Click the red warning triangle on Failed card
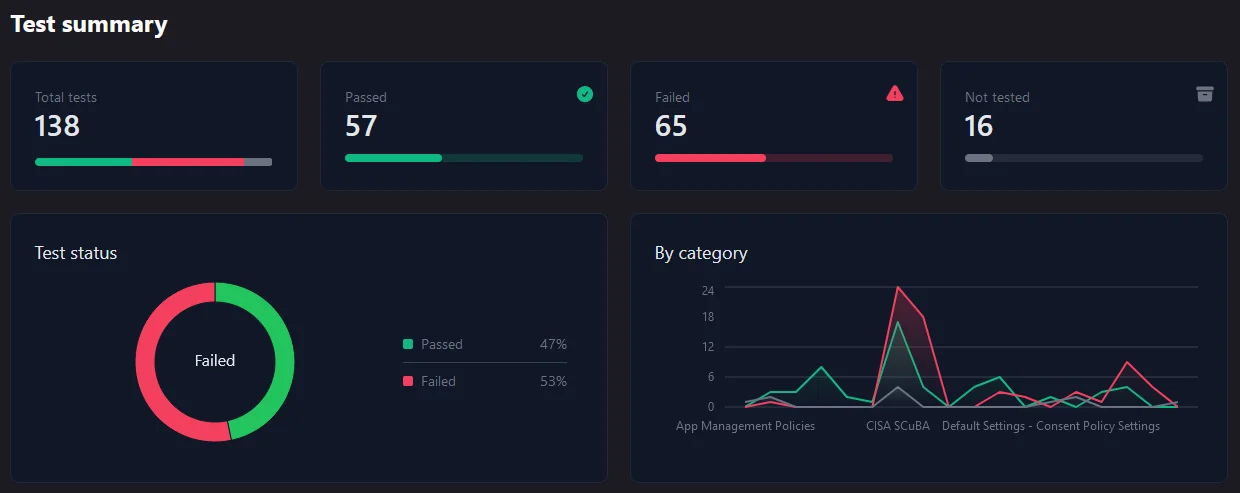 [895, 93]
